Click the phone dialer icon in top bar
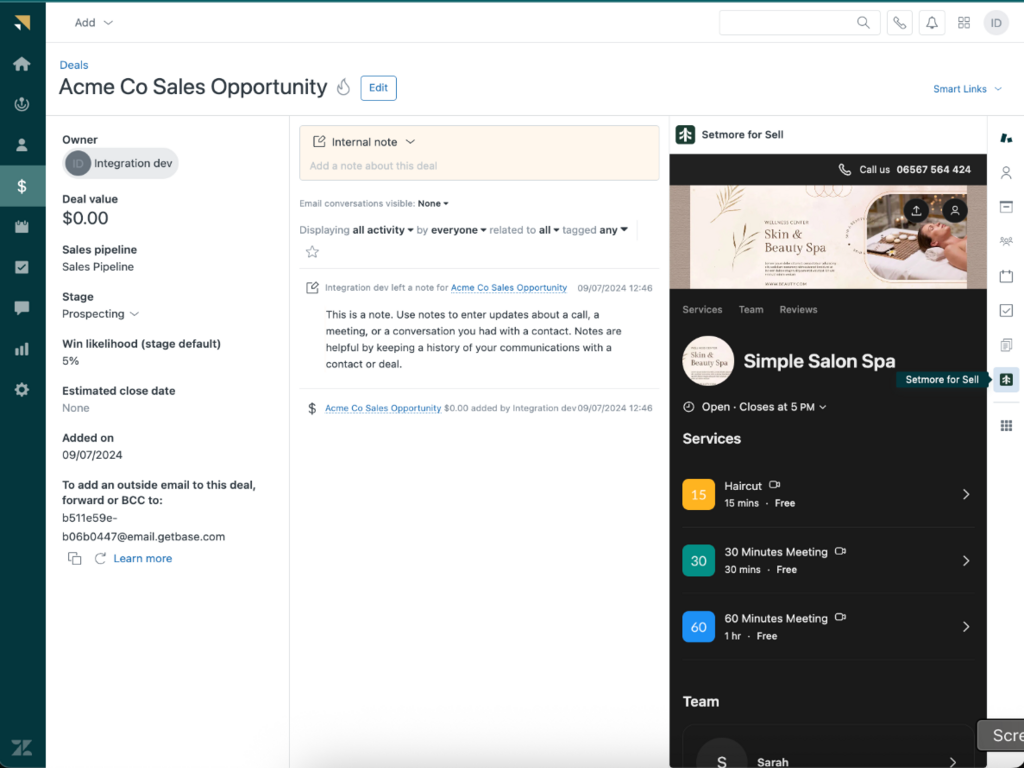 click(x=899, y=23)
